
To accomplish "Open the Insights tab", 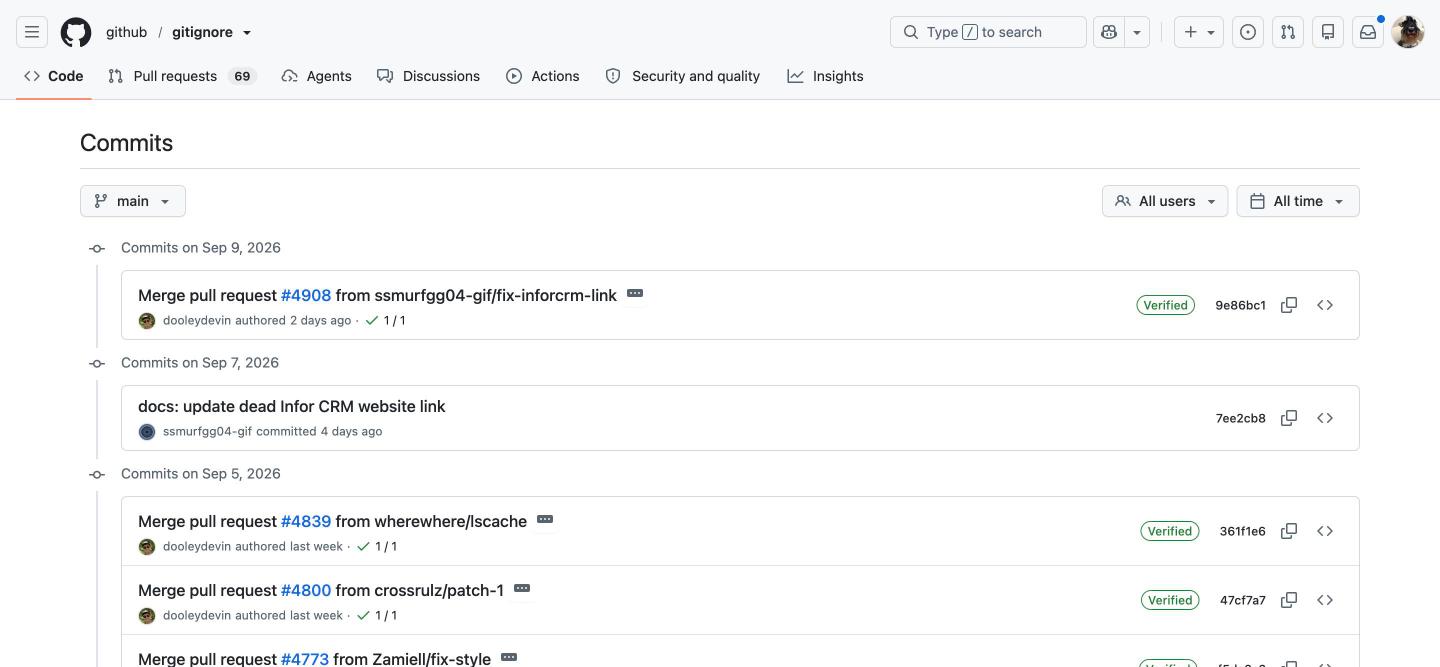I will click(825, 76).
